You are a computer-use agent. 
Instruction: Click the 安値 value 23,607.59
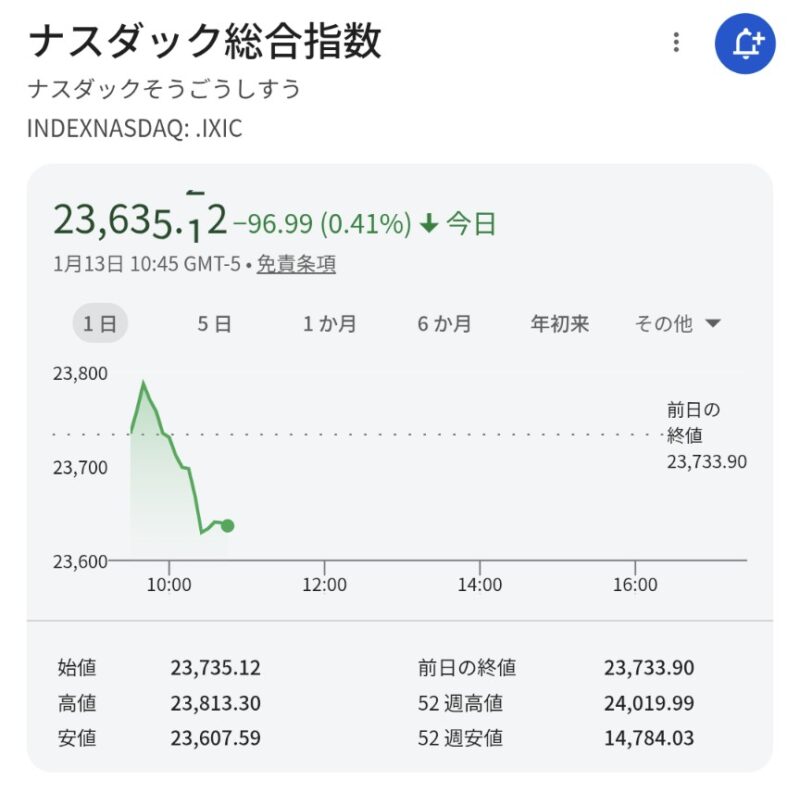click(x=216, y=739)
